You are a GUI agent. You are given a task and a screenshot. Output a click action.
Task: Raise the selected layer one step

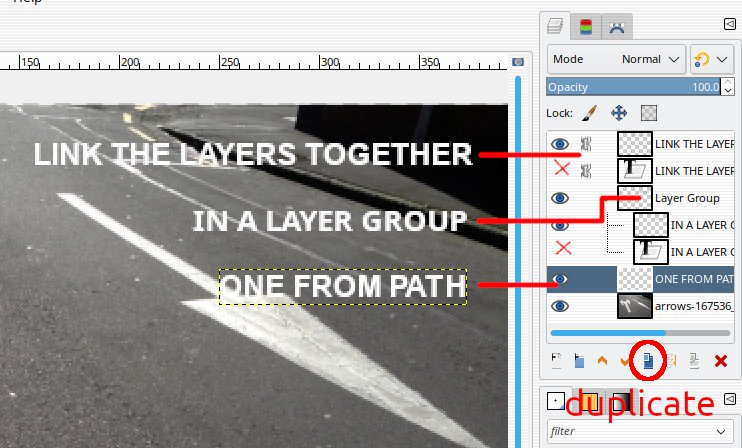click(x=602, y=361)
